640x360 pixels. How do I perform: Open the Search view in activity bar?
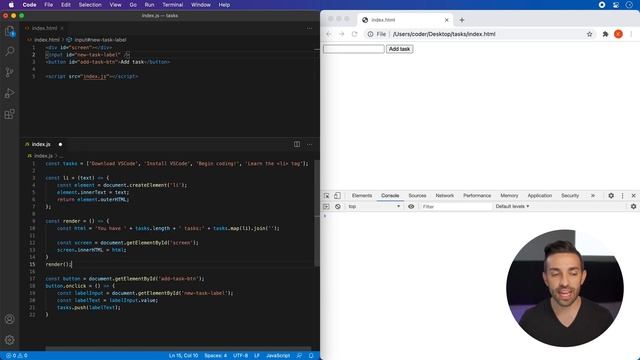point(9,51)
